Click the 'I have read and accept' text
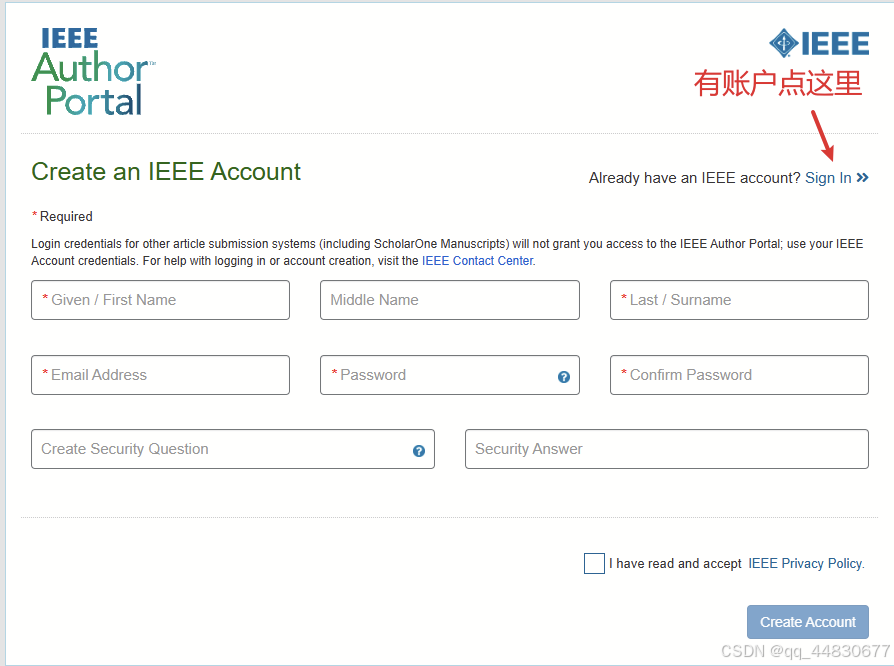 (675, 563)
